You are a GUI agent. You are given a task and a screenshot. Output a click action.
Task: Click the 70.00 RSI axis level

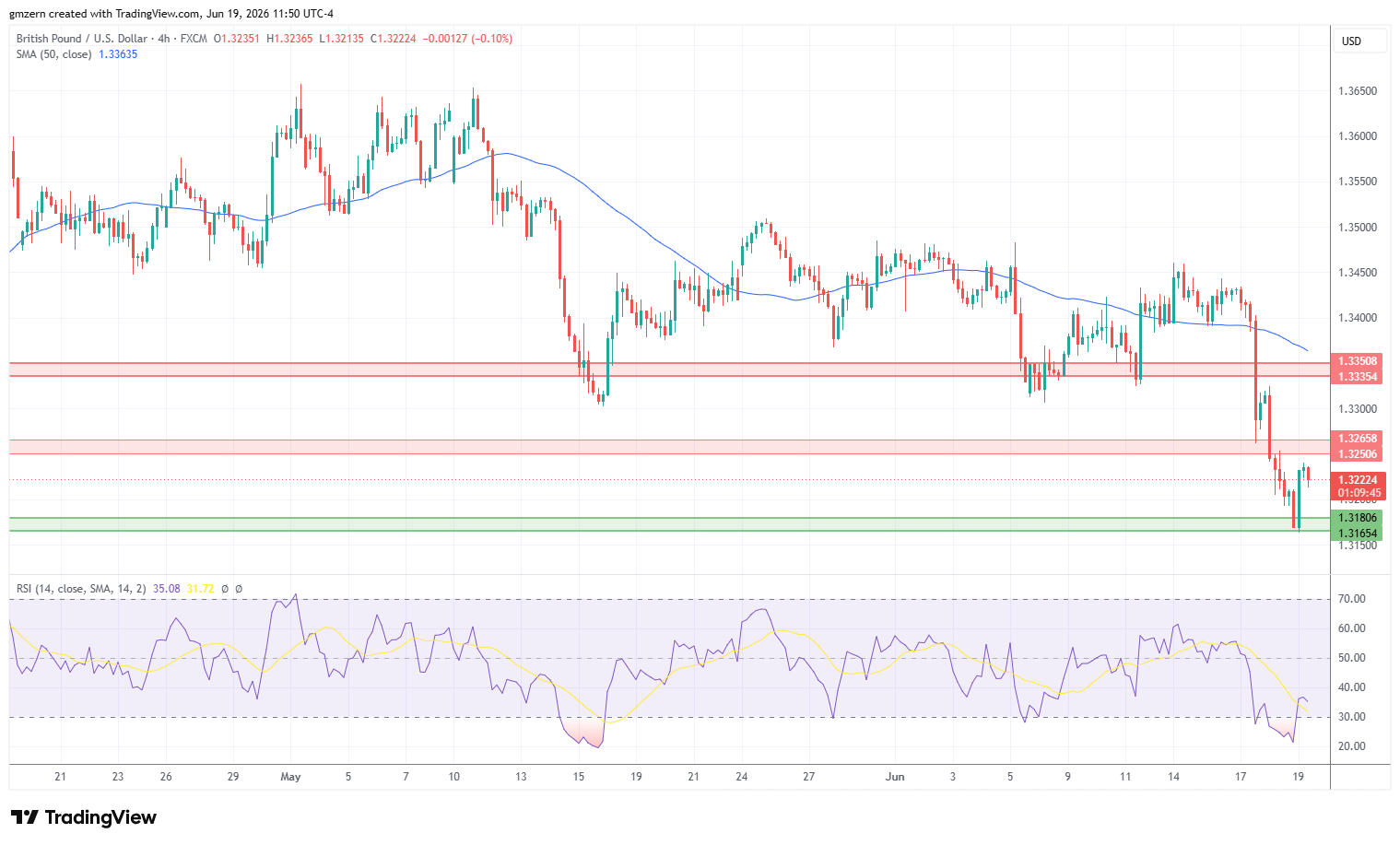coord(1352,599)
